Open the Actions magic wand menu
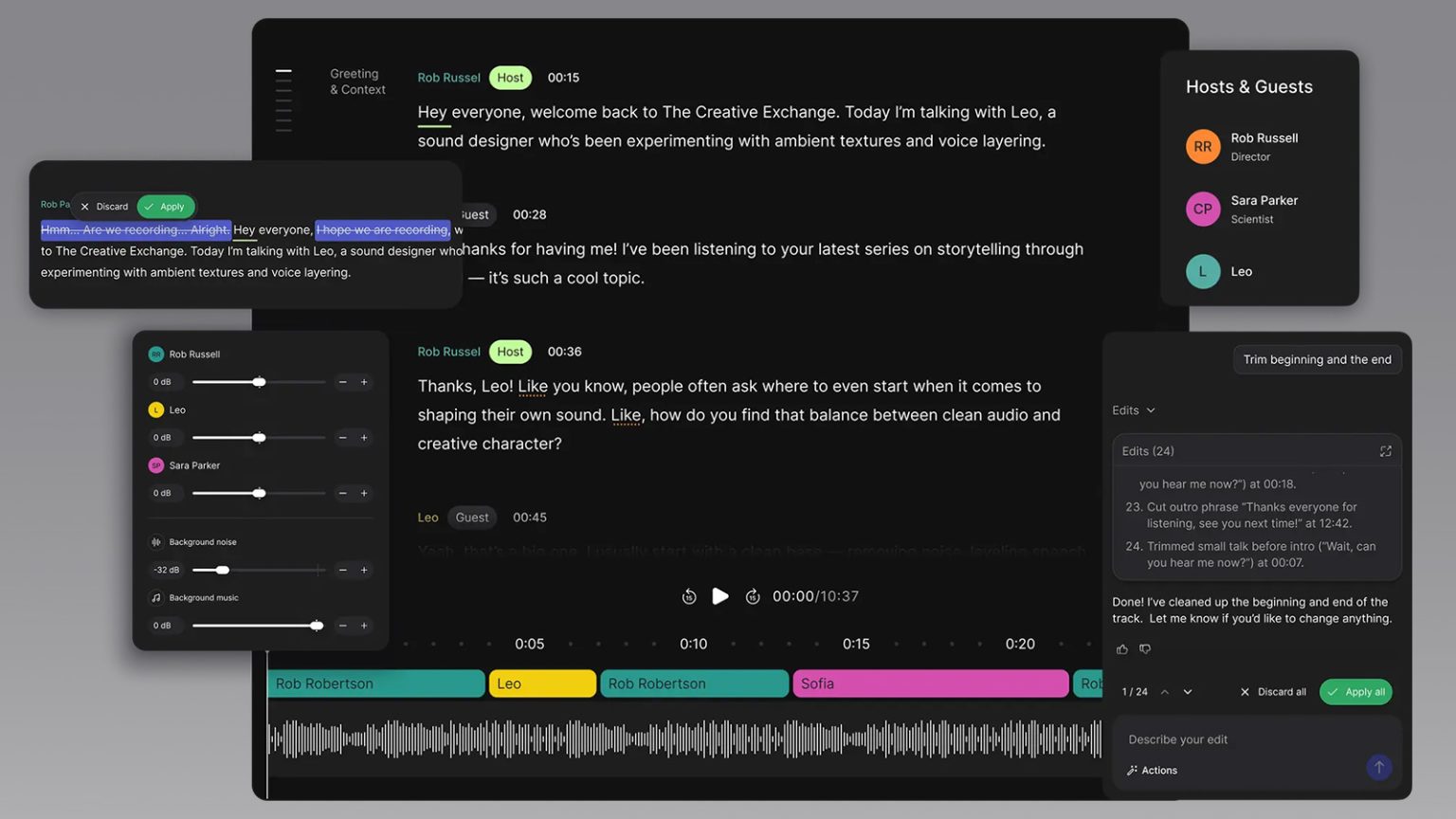Viewport: 1456px width, 819px height. [1153, 771]
